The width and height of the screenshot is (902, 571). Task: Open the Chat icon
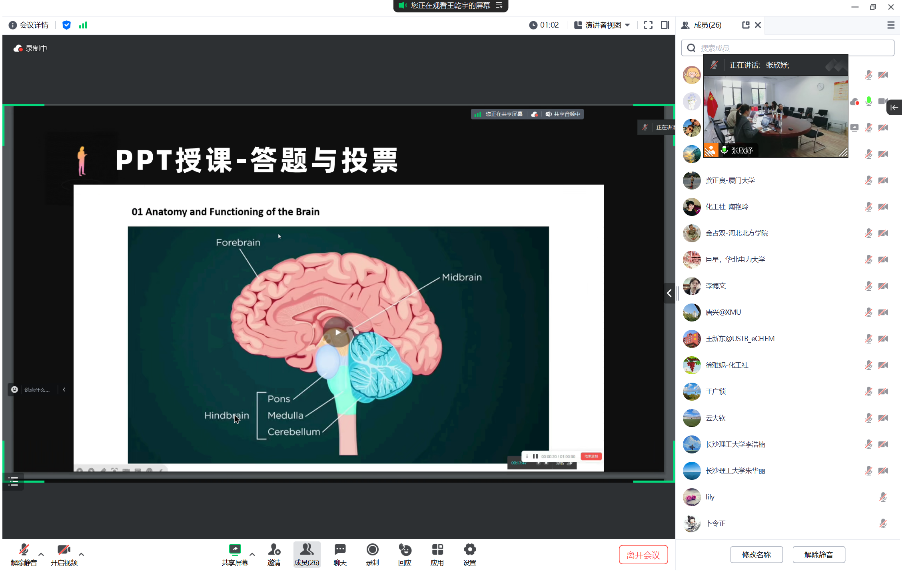(340, 551)
